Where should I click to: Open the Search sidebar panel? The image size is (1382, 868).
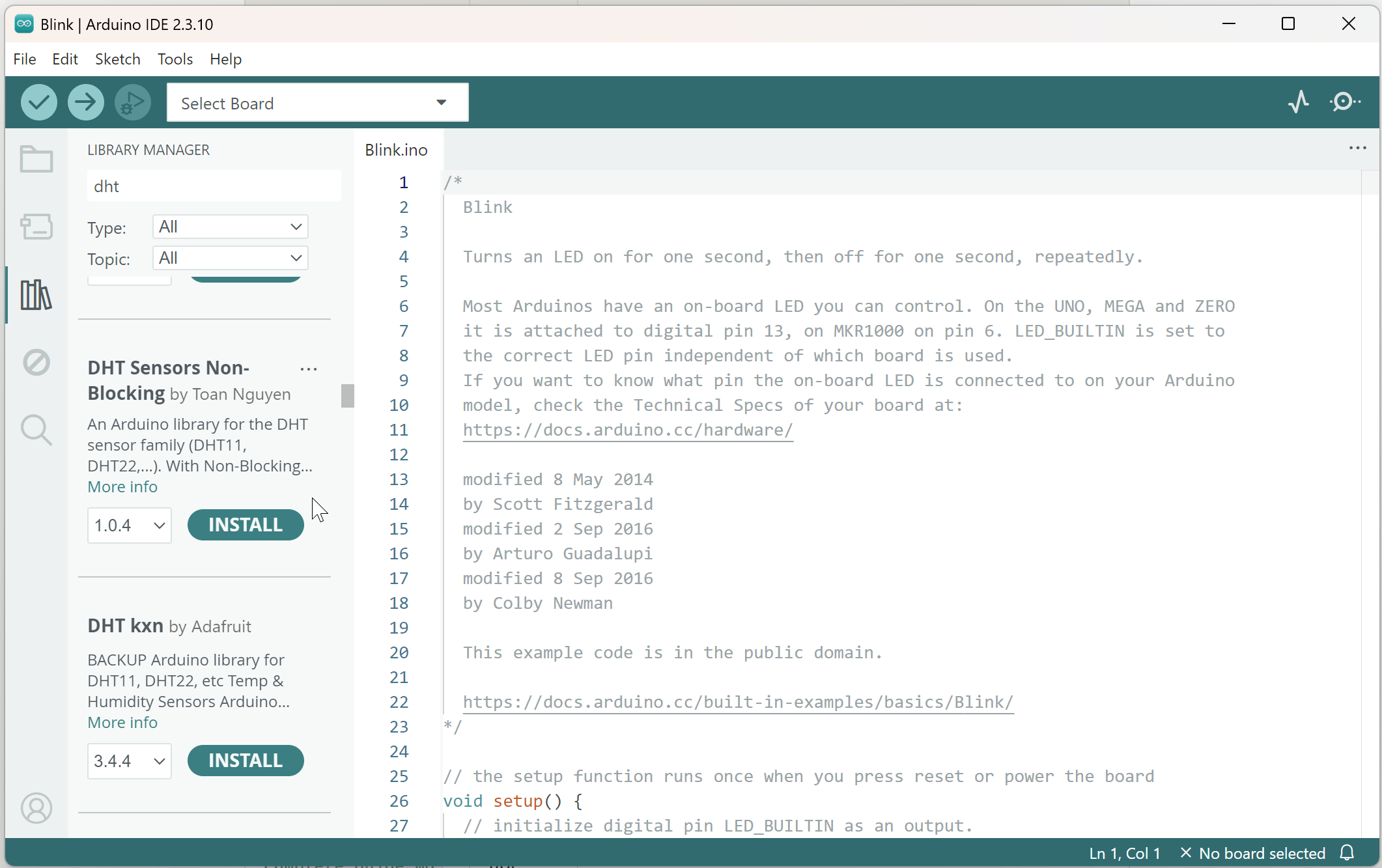[x=36, y=430]
